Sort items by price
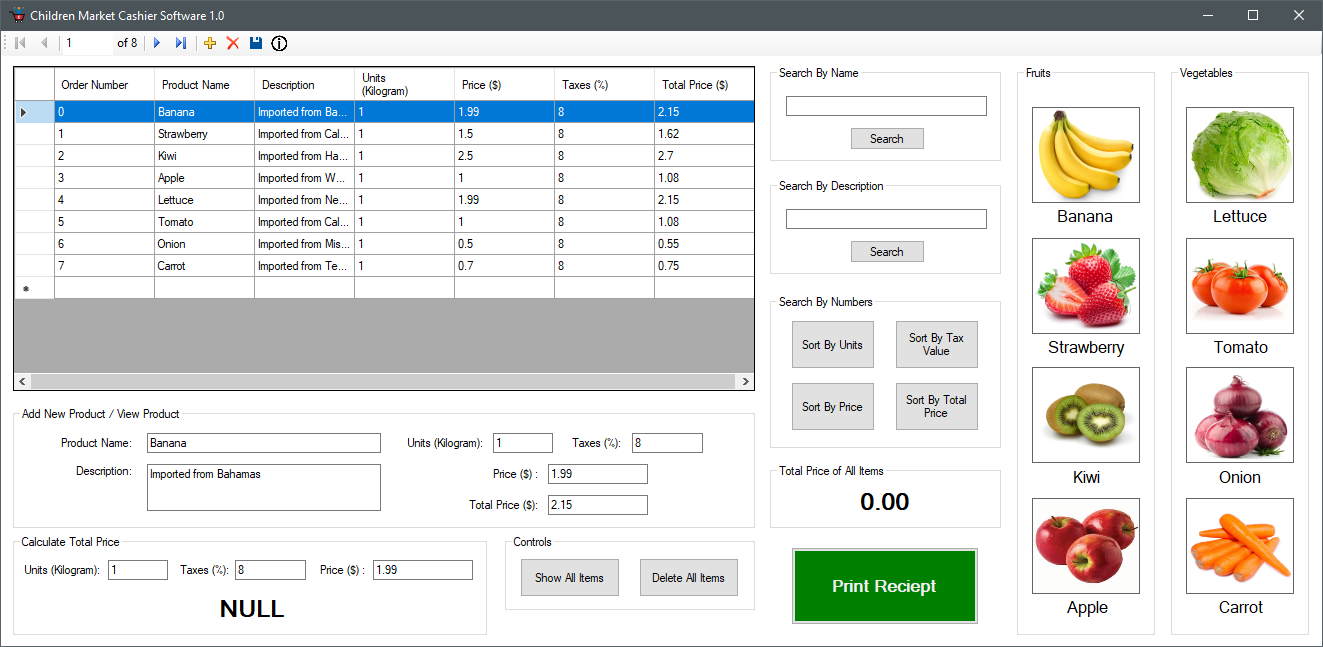The image size is (1323, 647). [832, 407]
